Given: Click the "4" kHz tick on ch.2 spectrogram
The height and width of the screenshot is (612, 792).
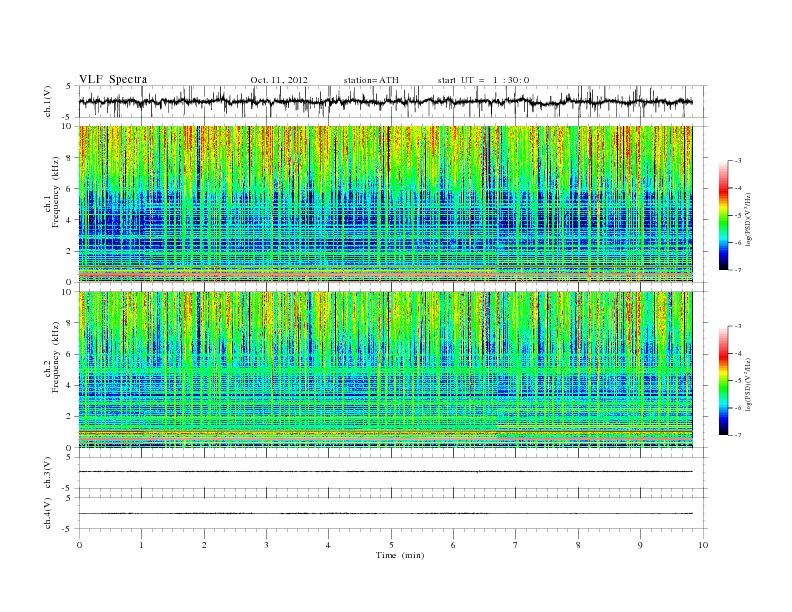Looking at the screenshot, I should tap(70, 386).
